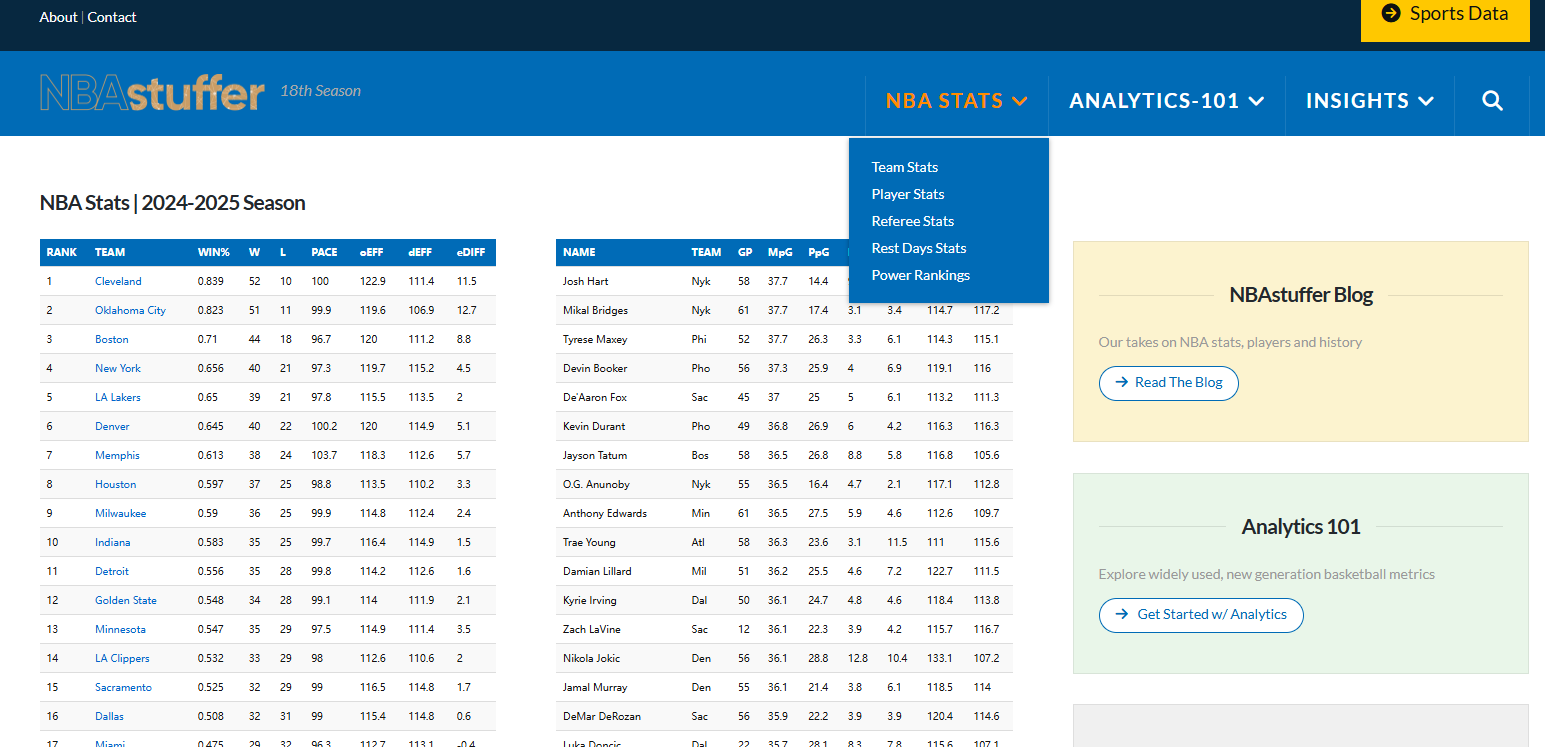The width and height of the screenshot is (1545, 747).
Task: Click the Kevin Durant name cell
Action: (594, 427)
